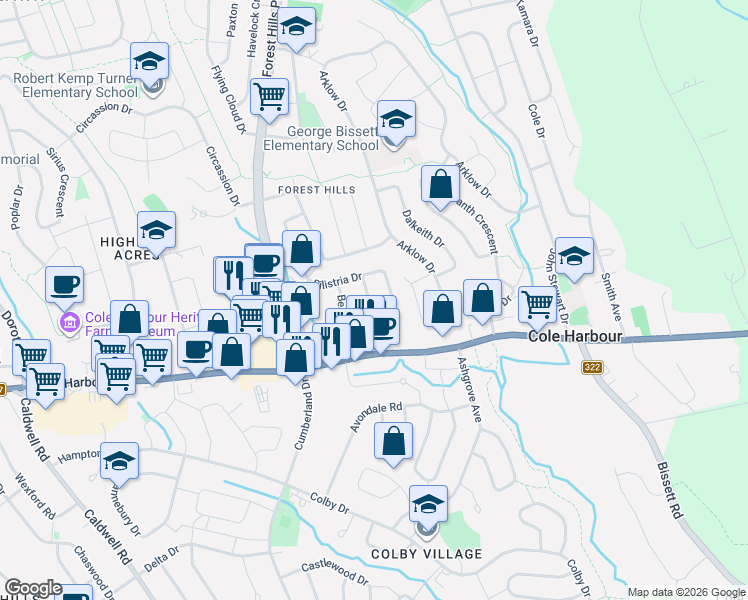Screen dimensions: 748x600
Task: Open grocery cart marker beside Cole Harbour label
Action: pos(538,308)
